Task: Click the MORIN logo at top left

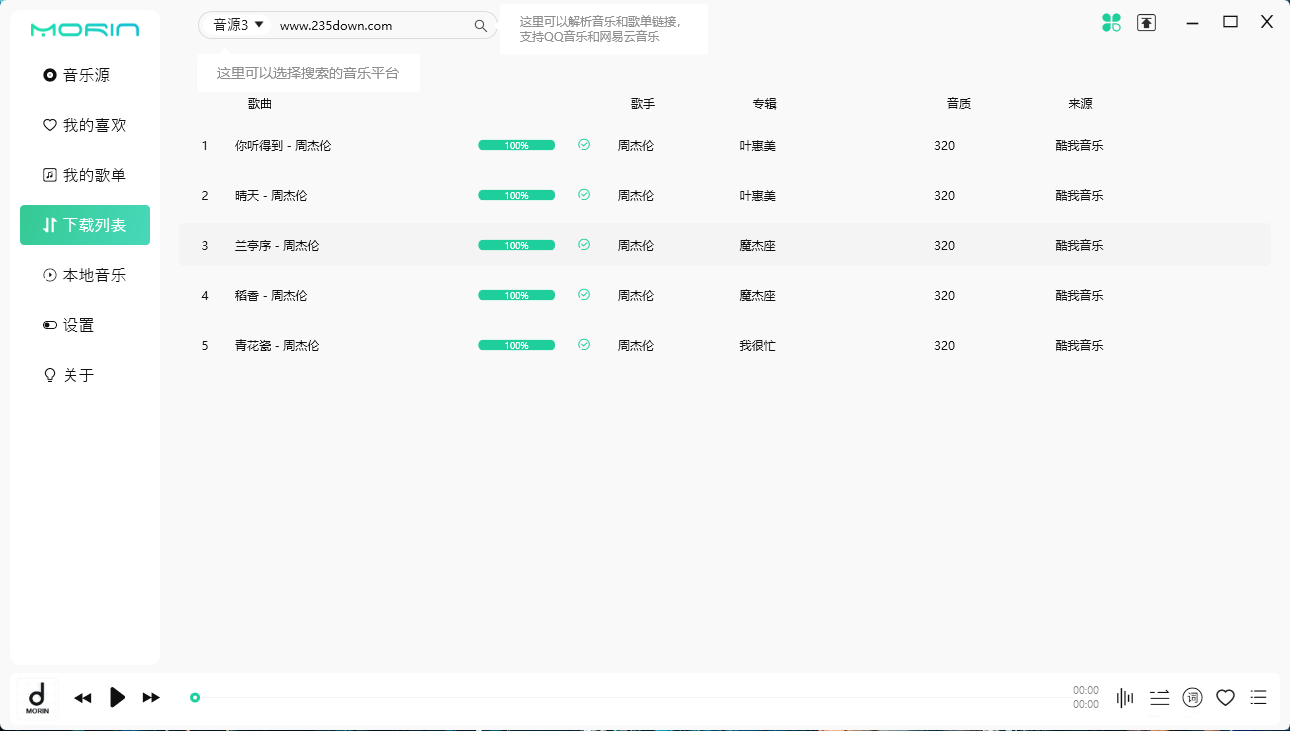Action: click(85, 30)
